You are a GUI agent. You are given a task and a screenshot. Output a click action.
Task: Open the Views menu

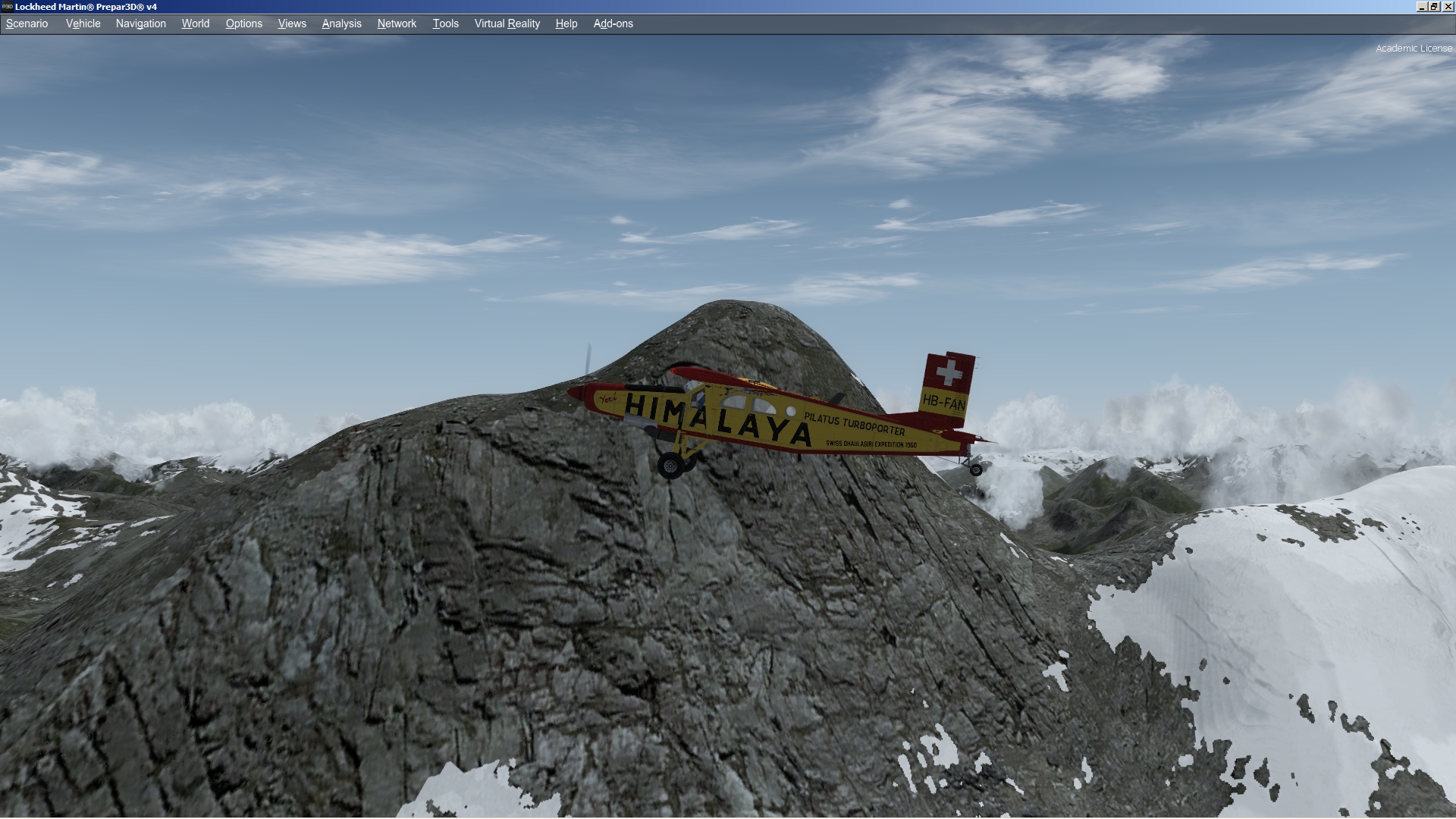click(x=292, y=24)
